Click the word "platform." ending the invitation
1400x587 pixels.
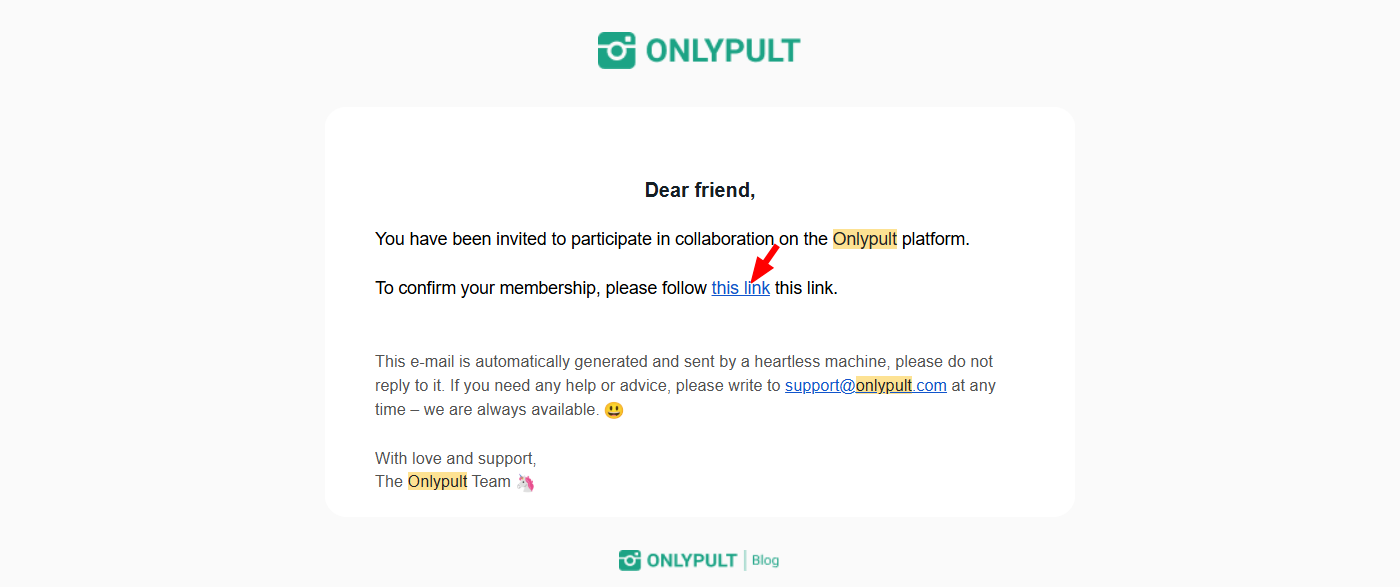(936, 239)
